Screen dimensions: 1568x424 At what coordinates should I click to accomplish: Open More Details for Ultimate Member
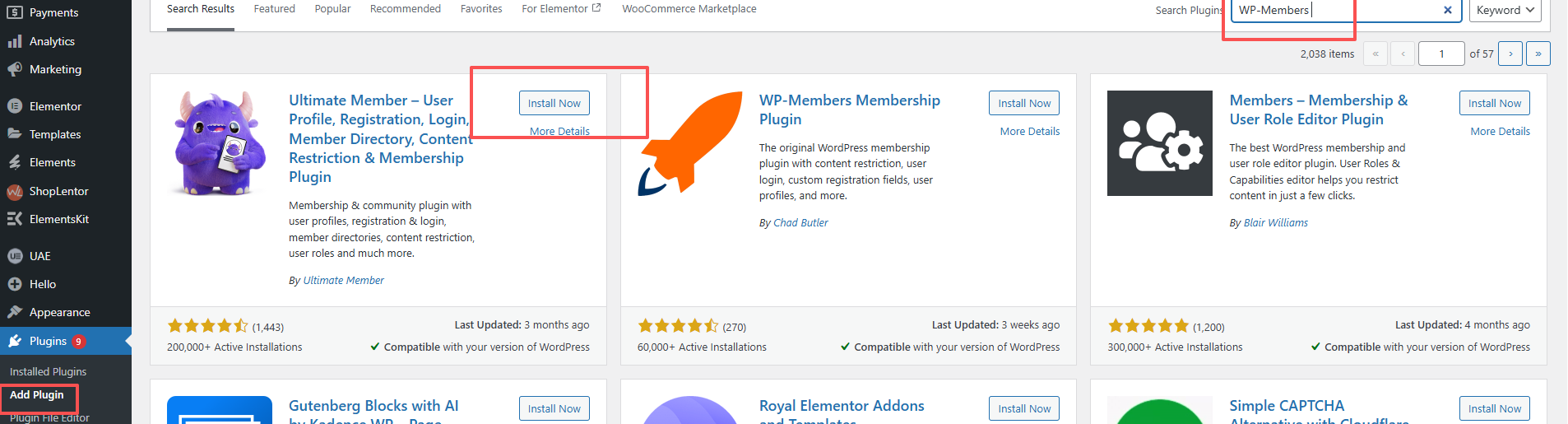(x=559, y=132)
